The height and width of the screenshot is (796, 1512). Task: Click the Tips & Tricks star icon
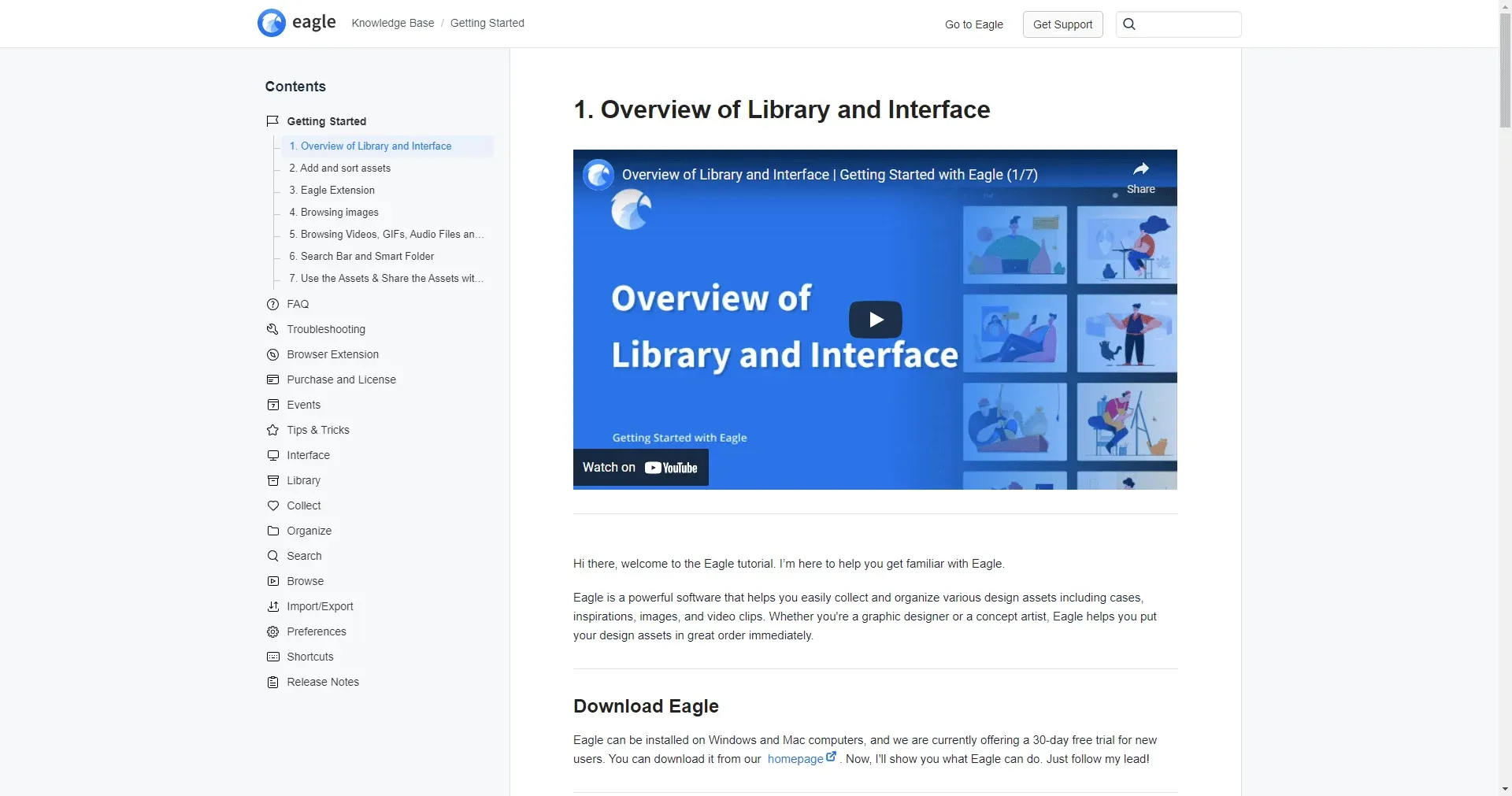click(272, 430)
